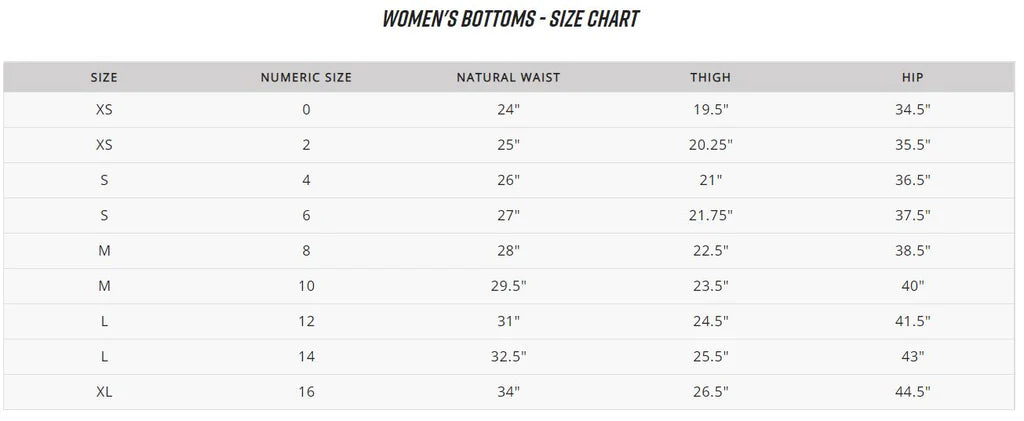Image resolution: width=1024 pixels, height=421 pixels.
Task: Select the NUMERIC SIZE column header
Action: coord(306,77)
